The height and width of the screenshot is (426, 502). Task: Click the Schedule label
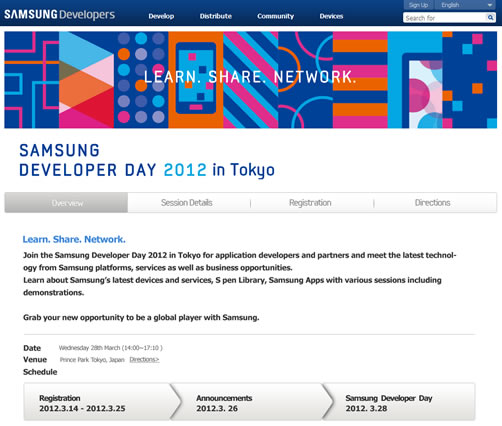click(40, 372)
